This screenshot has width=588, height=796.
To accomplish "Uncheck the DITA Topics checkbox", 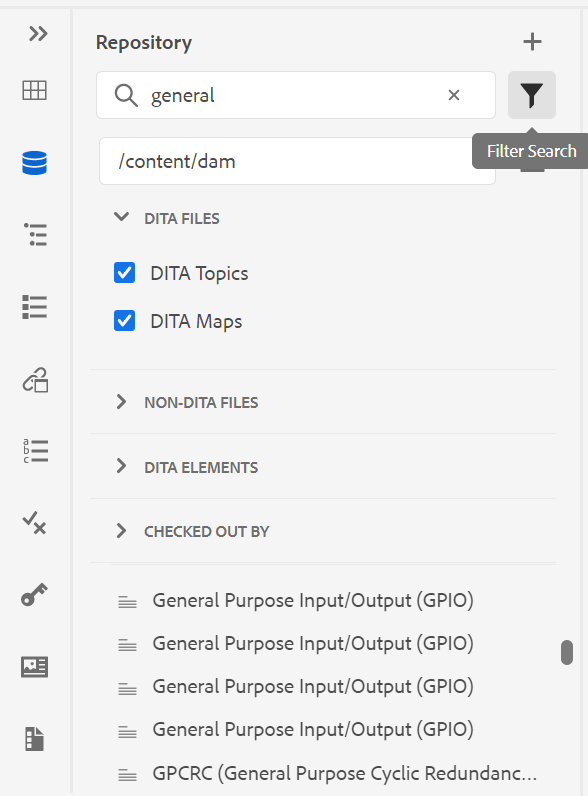I will click(124, 273).
